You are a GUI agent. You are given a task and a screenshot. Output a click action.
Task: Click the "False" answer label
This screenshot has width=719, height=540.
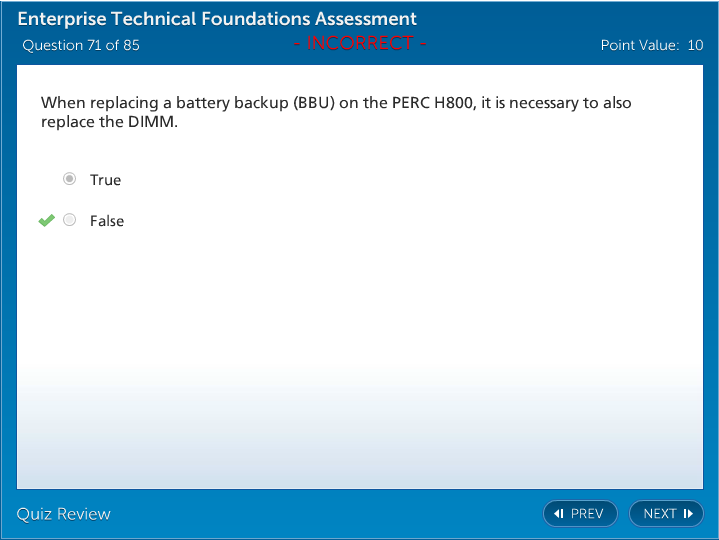point(107,221)
